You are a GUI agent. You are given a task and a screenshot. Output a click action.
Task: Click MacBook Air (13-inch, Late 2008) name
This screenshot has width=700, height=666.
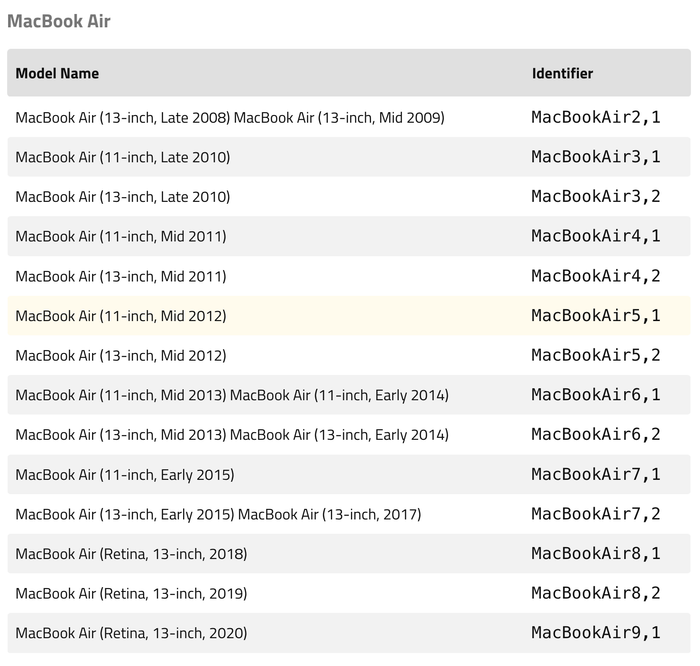tap(123, 117)
